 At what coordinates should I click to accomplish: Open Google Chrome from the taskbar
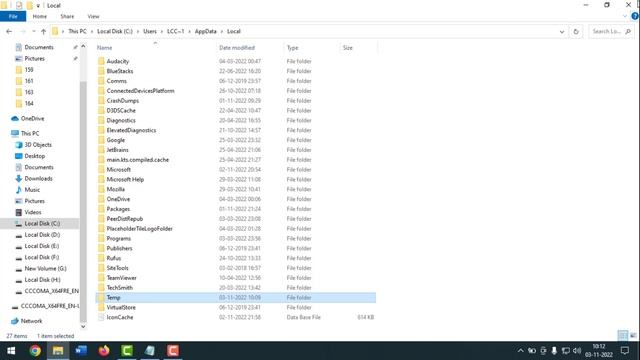click(x=35, y=351)
